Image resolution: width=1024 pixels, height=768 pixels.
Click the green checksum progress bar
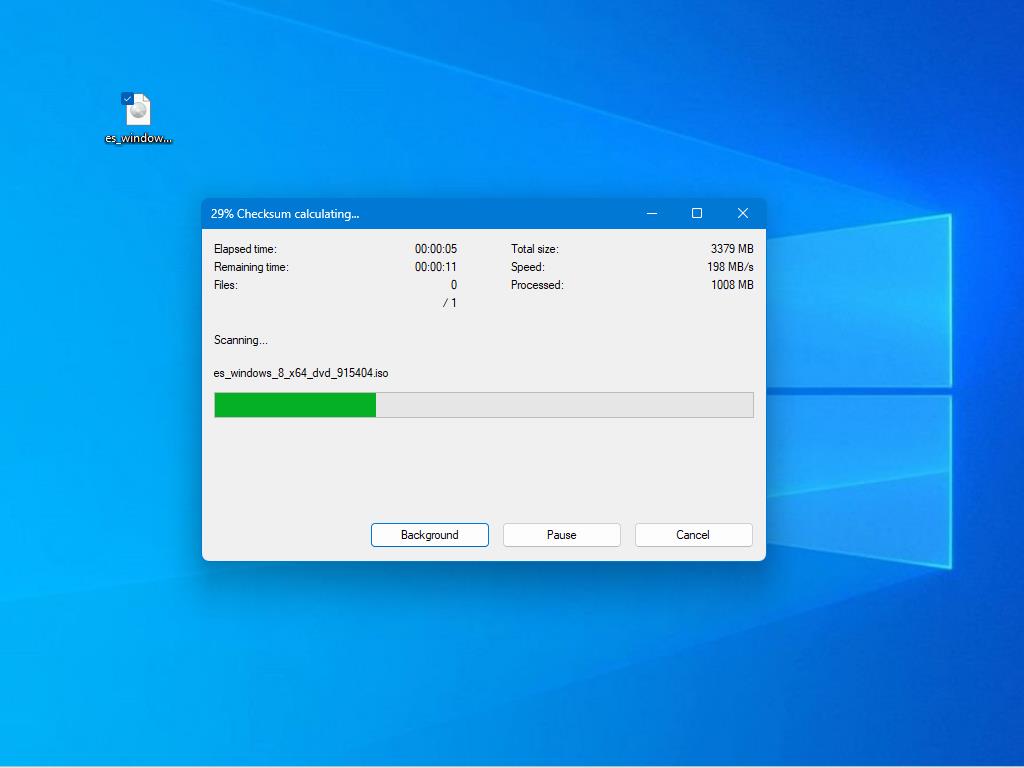[x=484, y=405]
